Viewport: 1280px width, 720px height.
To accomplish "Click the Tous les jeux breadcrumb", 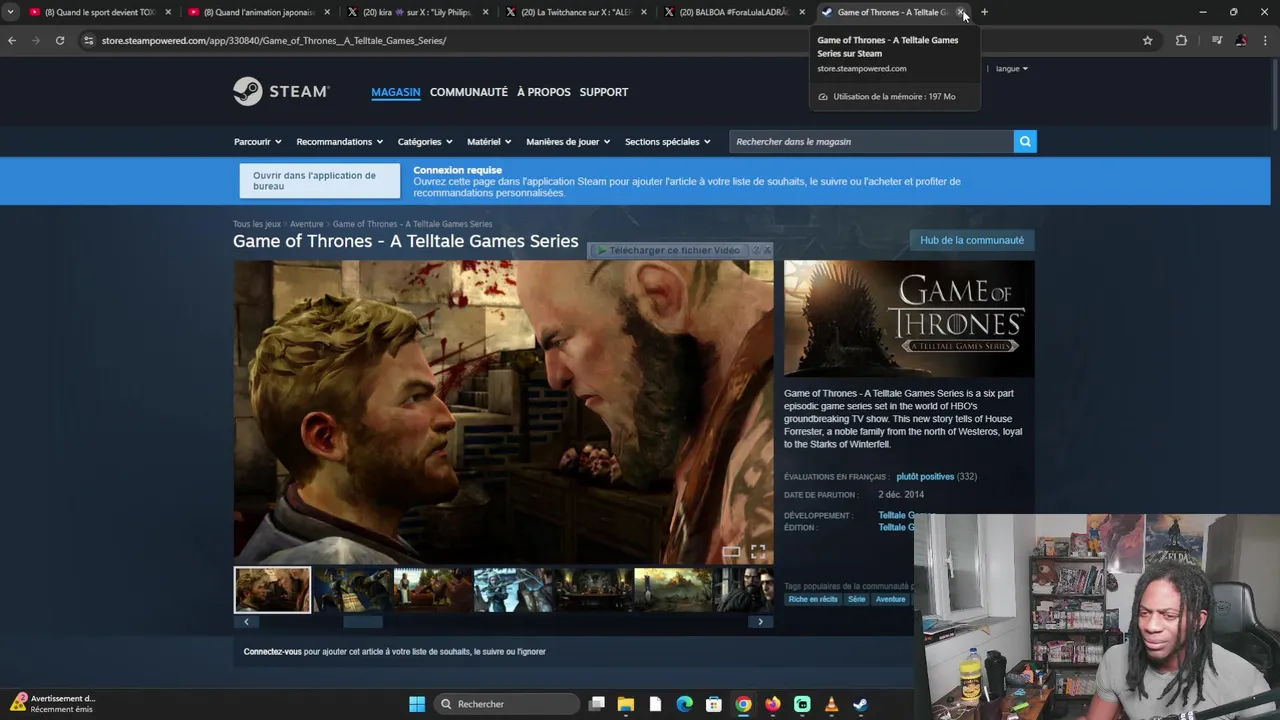I will 257,224.
